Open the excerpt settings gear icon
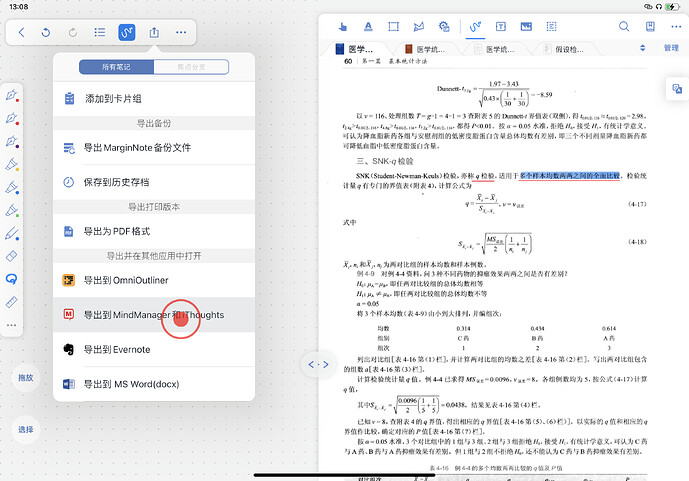 click(444, 27)
